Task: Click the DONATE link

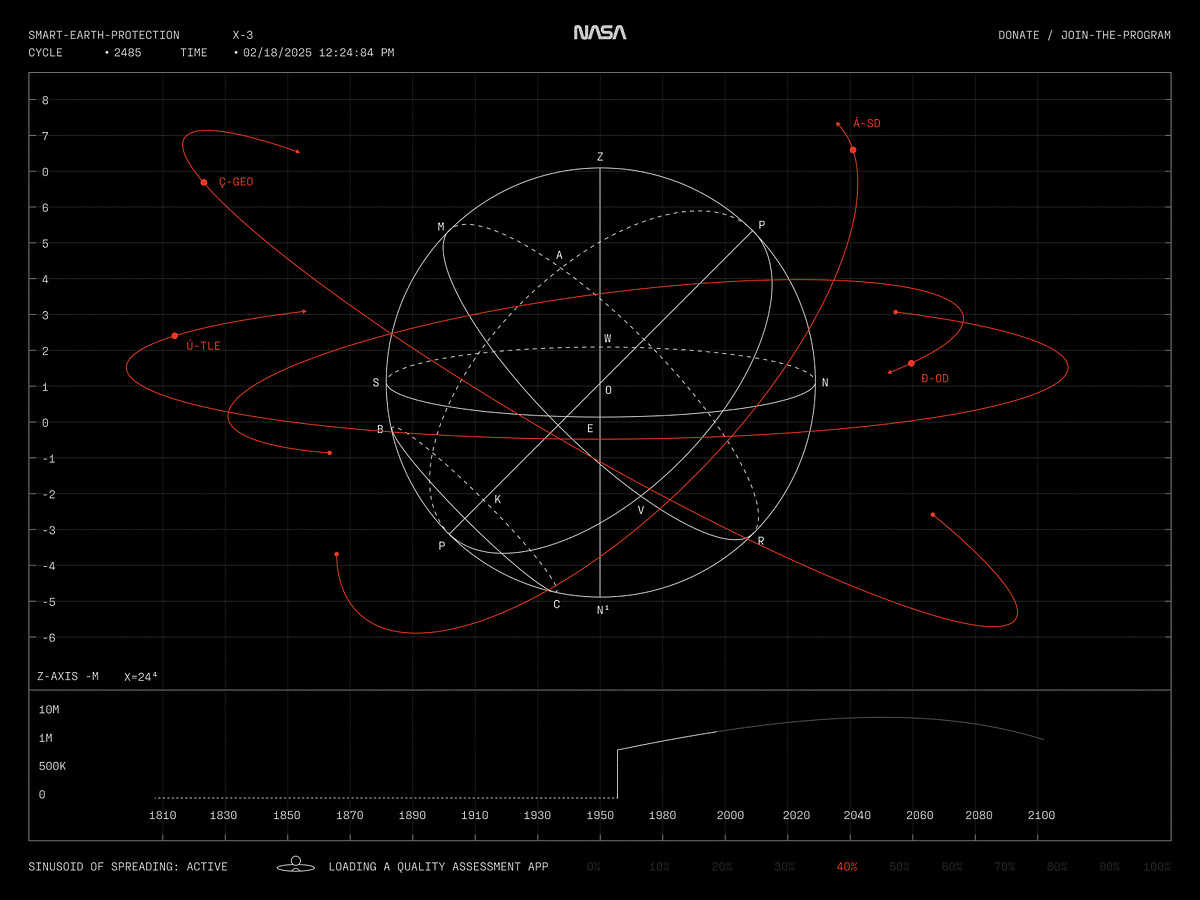Action: (x=1016, y=35)
